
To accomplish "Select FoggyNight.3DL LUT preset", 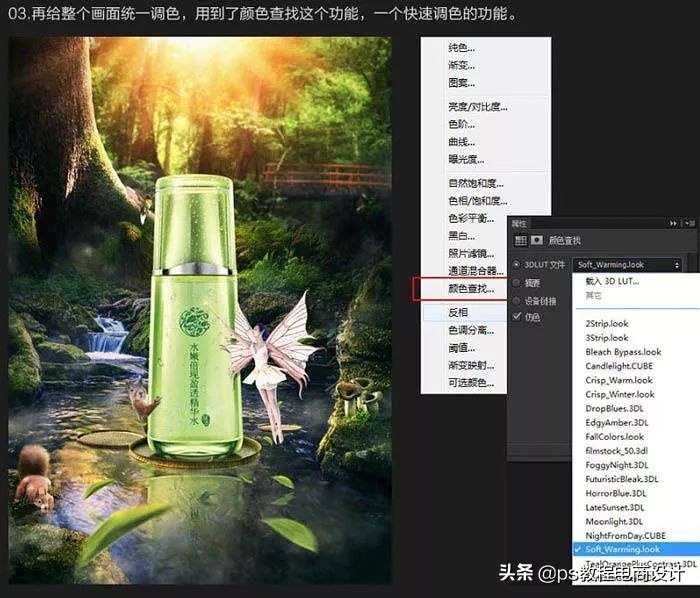I will (x=617, y=465).
